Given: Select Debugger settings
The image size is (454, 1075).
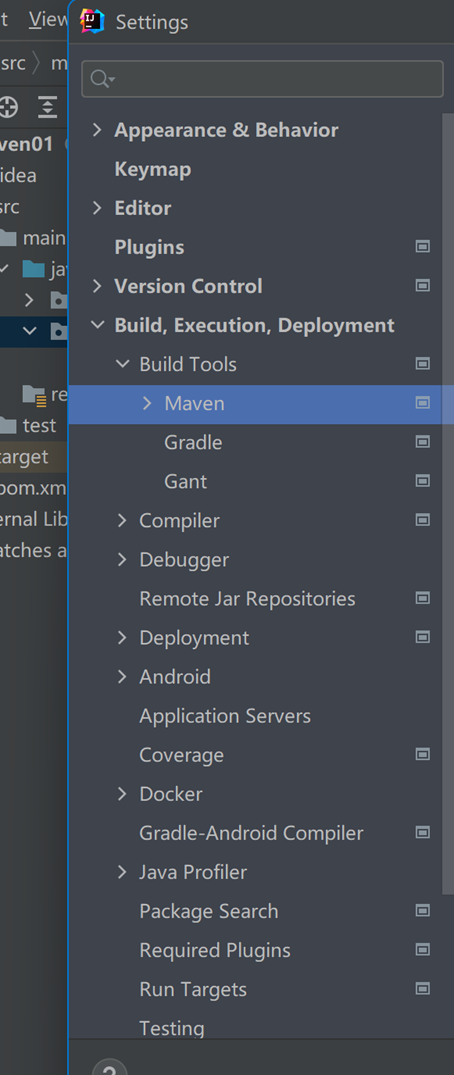Looking at the screenshot, I should tap(184, 559).
